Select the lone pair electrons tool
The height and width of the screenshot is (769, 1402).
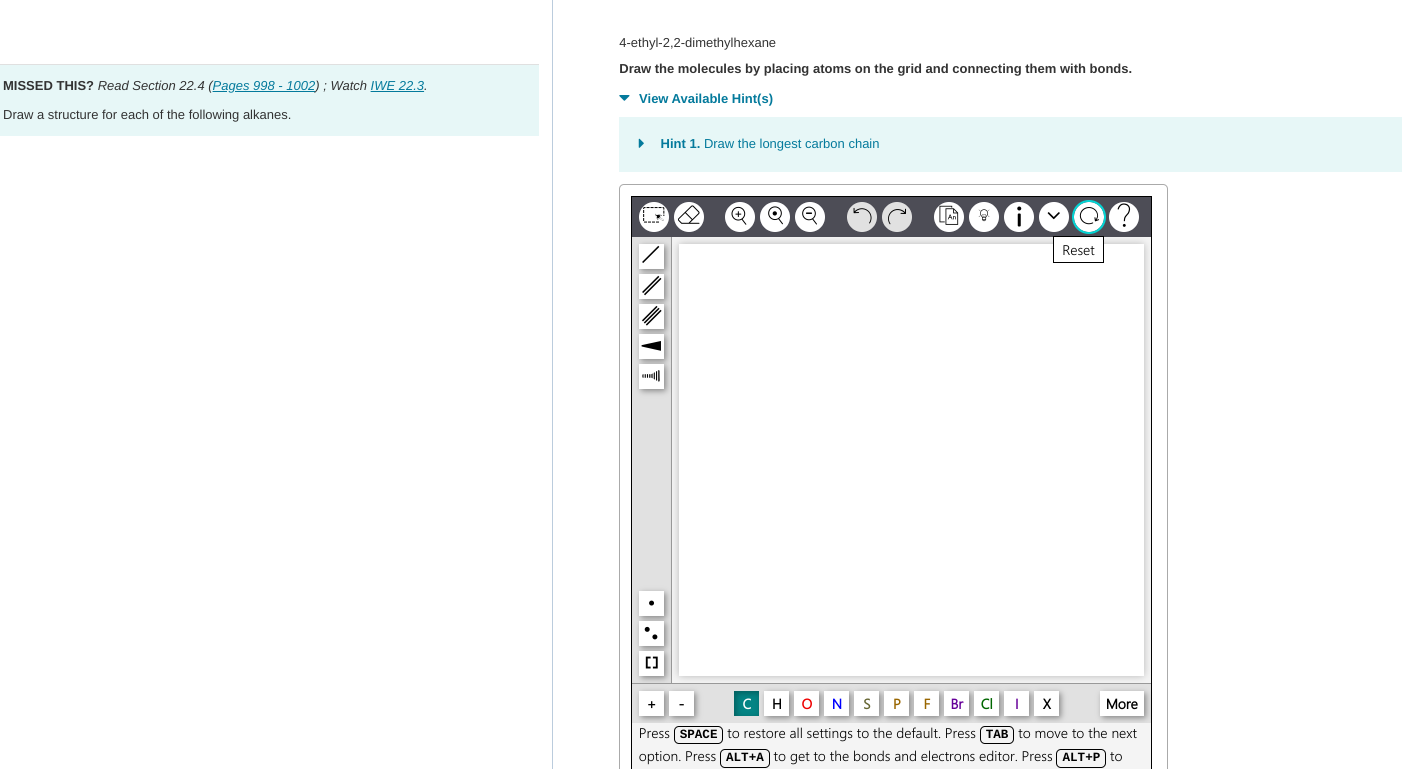(651, 633)
